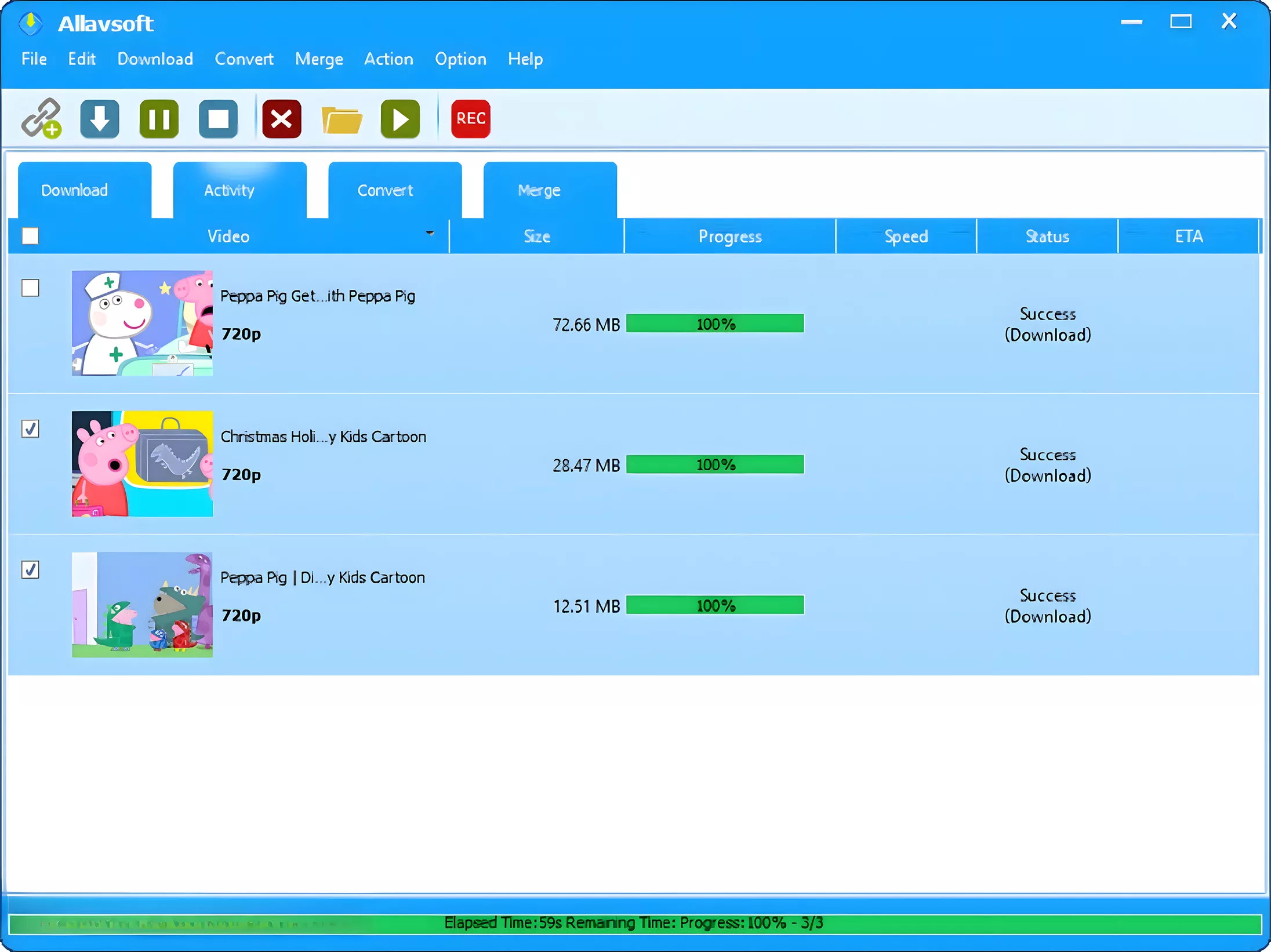This screenshot has width=1271, height=952.
Task: Switch to the Activity tab
Action: (229, 190)
